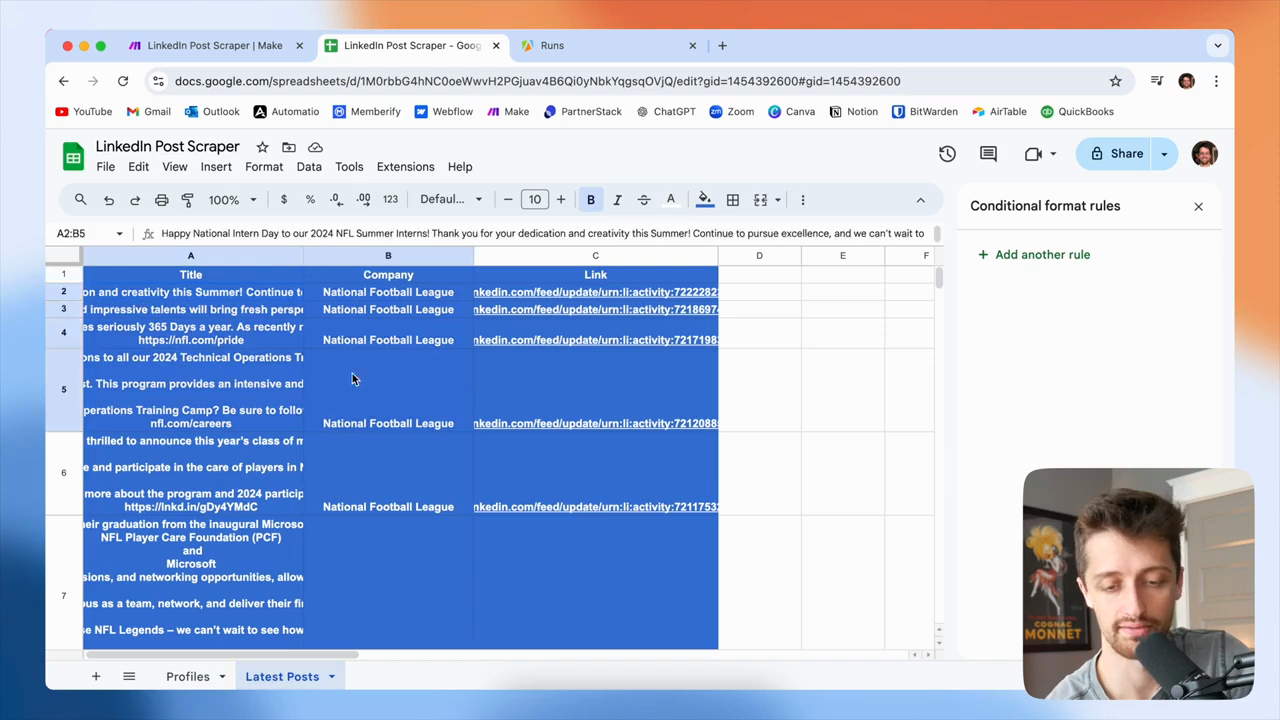
Task: Open Profiles tab dropdown arrow
Action: (222, 677)
